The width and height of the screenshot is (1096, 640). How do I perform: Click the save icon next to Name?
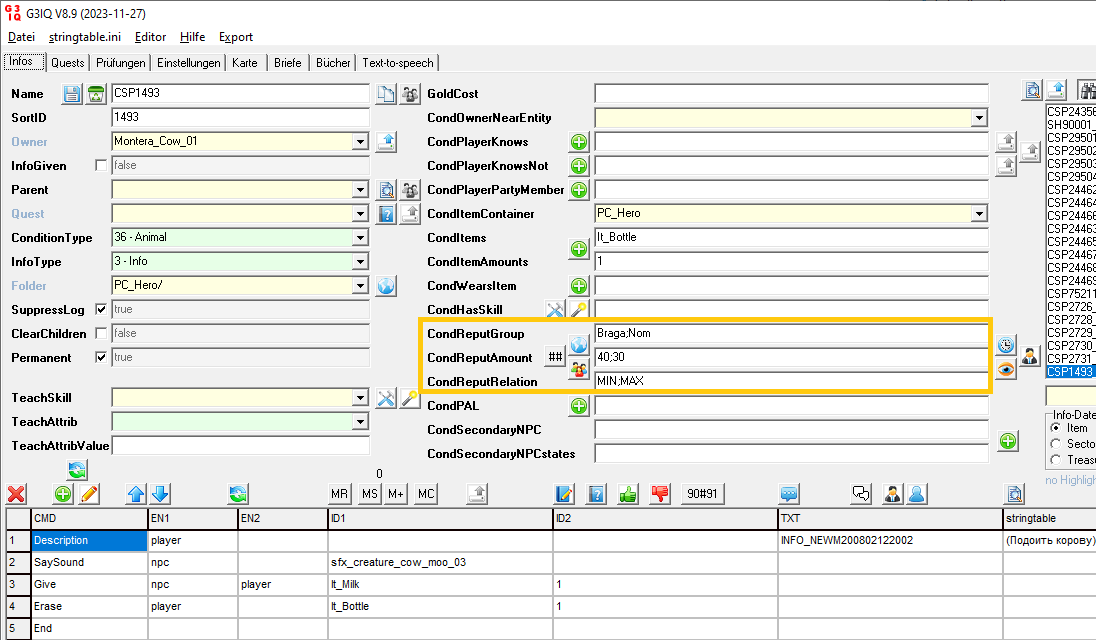pyautogui.click(x=72, y=94)
